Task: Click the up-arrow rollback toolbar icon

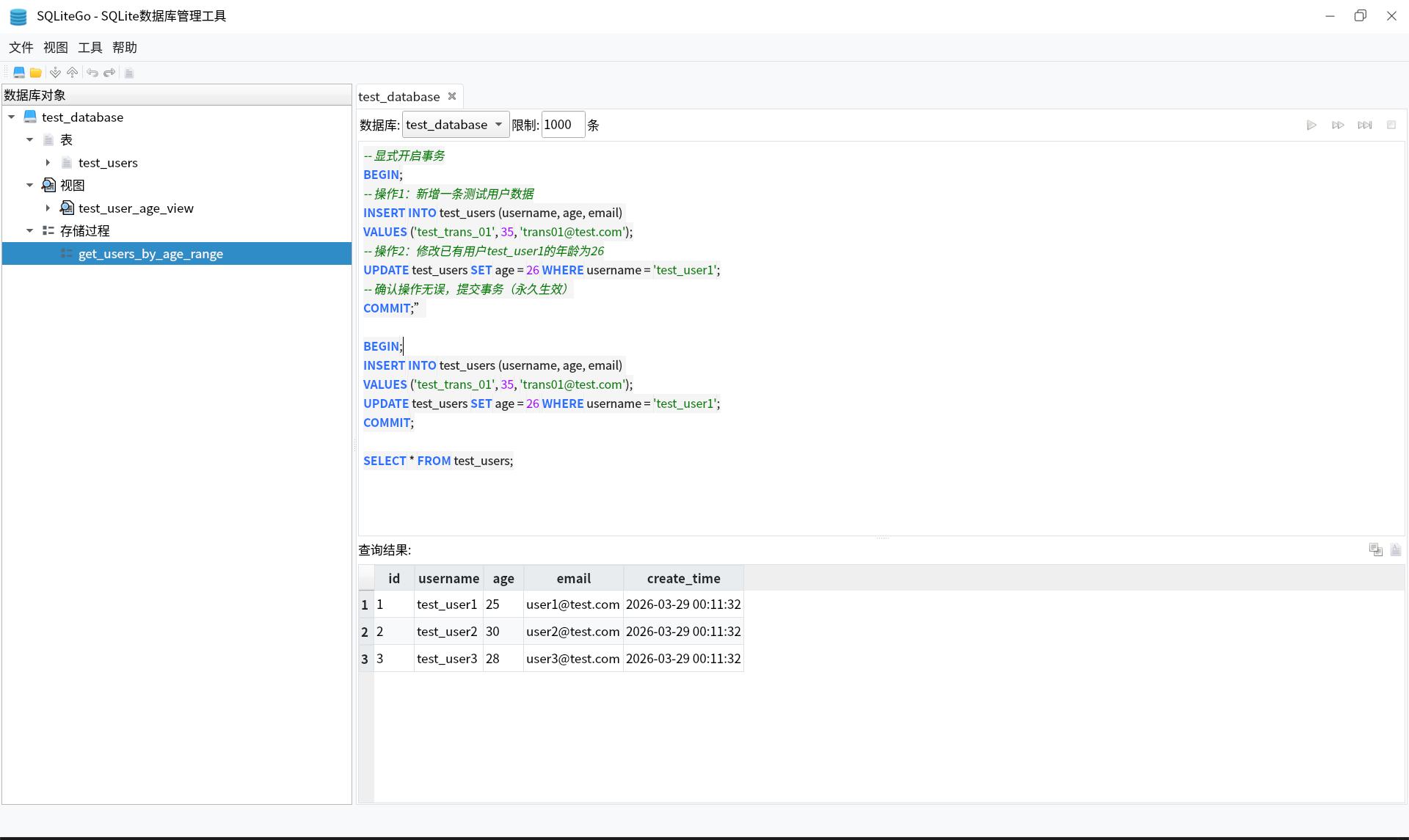Action: pyautogui.click(x=72, y=73)
